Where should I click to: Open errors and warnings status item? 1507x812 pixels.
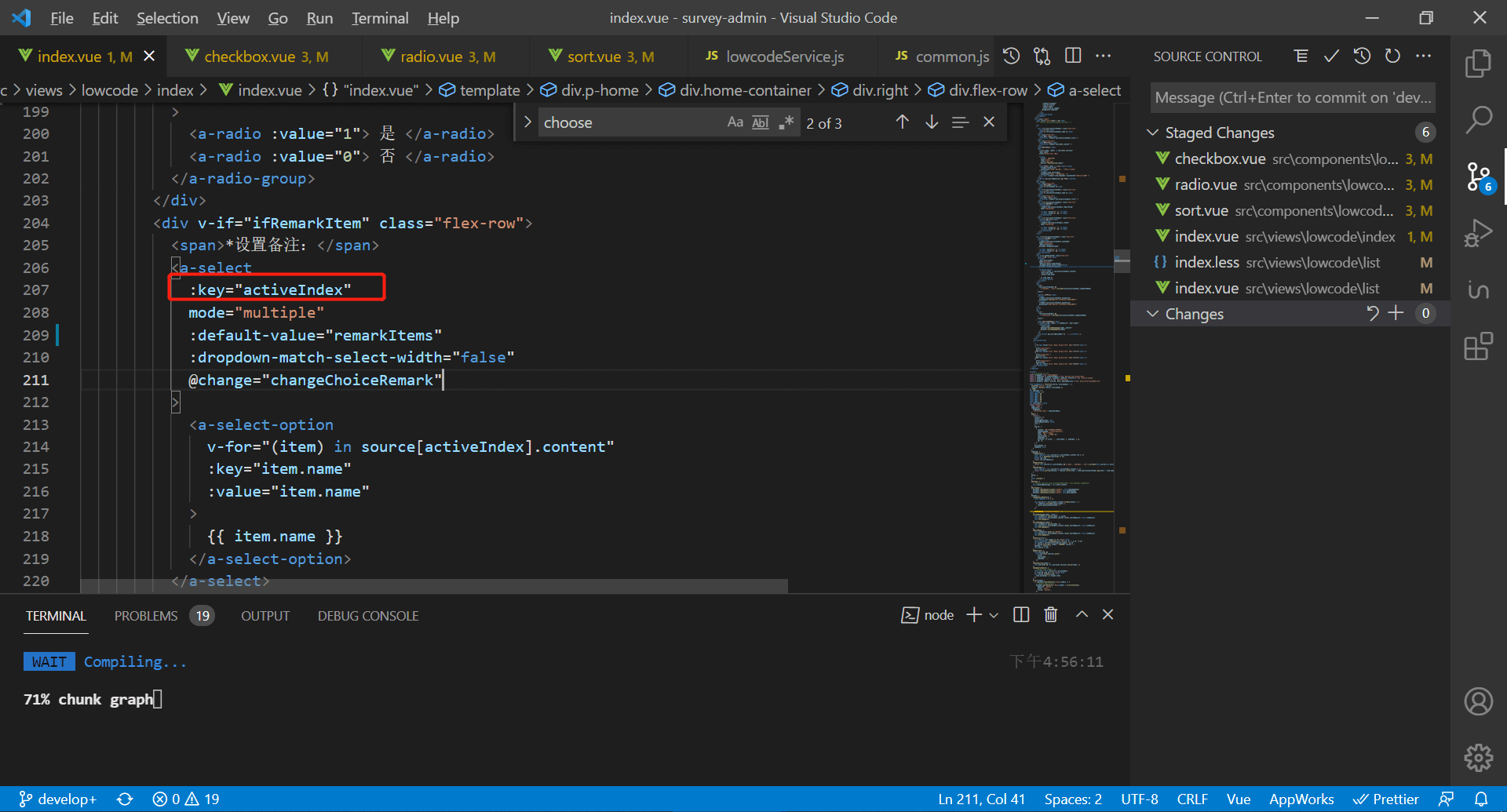coord(186,799)
